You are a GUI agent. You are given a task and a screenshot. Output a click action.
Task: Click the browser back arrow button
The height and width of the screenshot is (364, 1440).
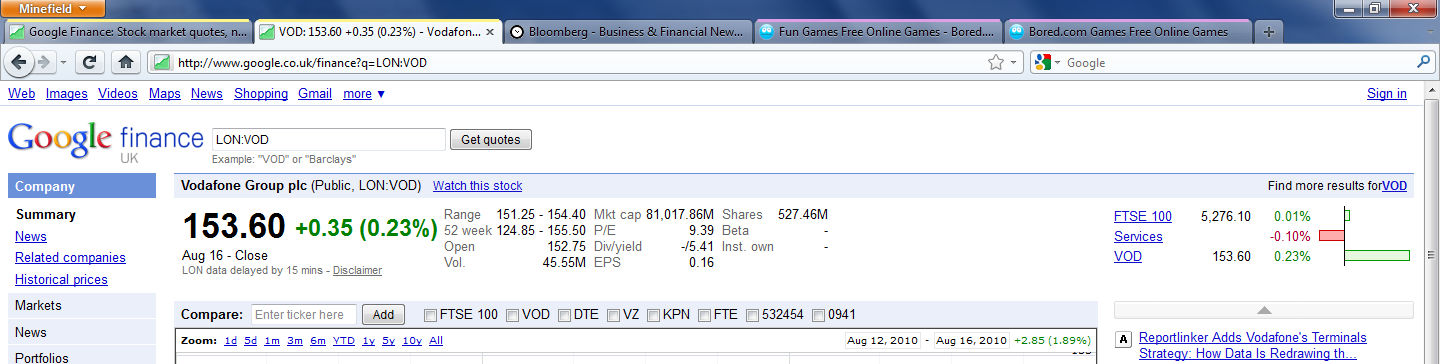tap(20, 62)
